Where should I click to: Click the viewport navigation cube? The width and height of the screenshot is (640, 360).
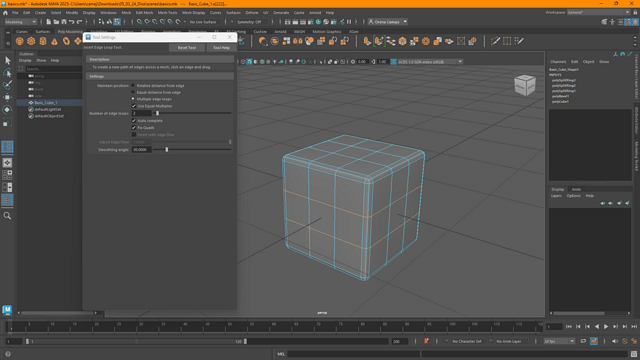click(524, 85)
